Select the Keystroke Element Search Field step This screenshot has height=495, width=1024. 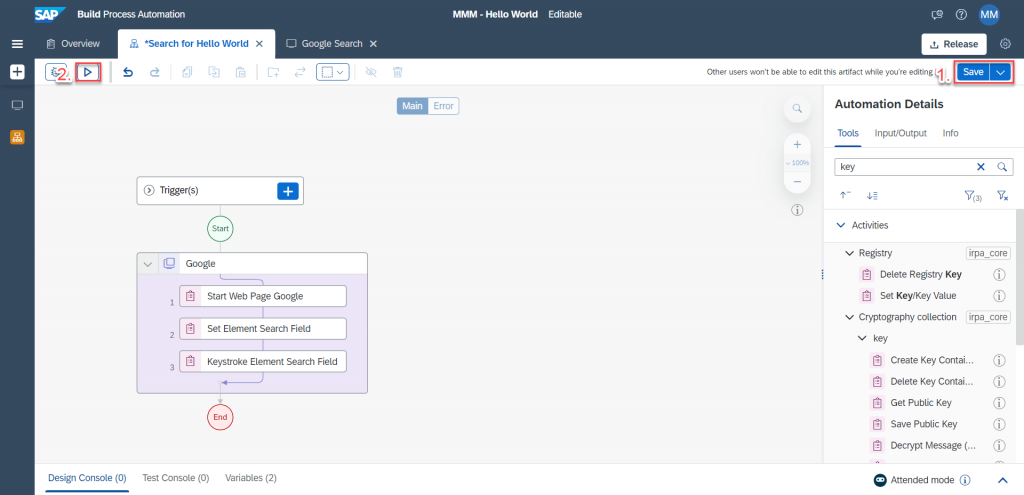point(263,361)
